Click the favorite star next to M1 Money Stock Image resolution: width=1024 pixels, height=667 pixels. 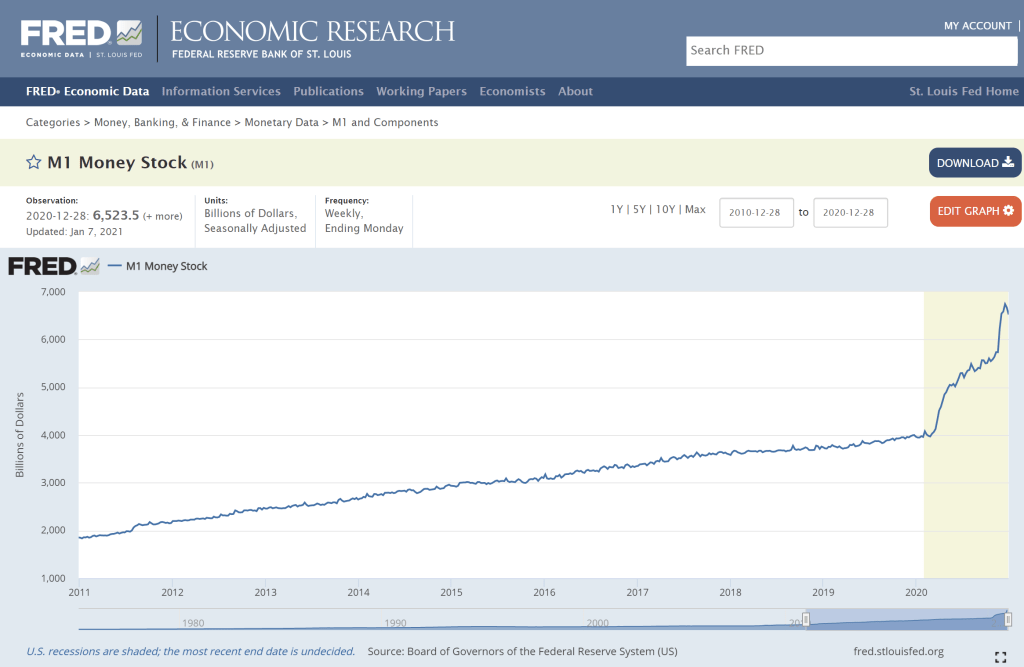(x=34, y=162)
